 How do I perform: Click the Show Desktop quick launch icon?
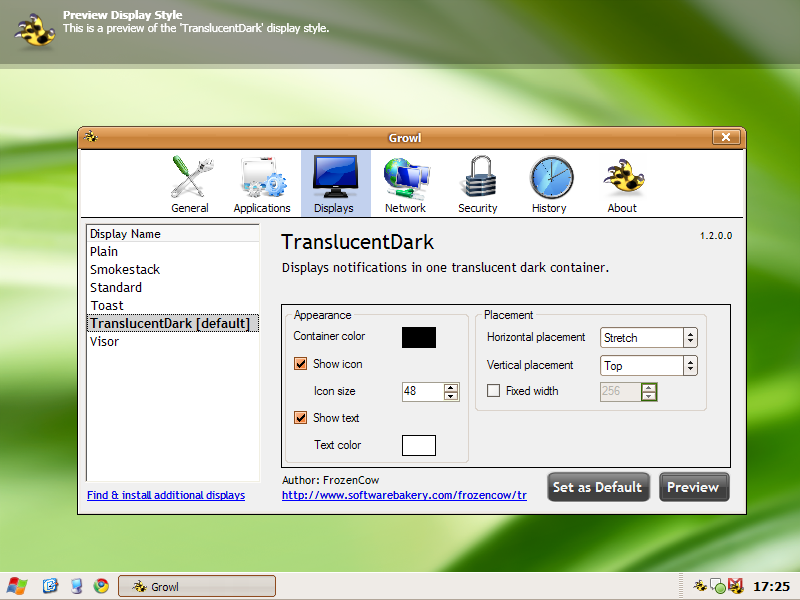[x=76, y=586]
